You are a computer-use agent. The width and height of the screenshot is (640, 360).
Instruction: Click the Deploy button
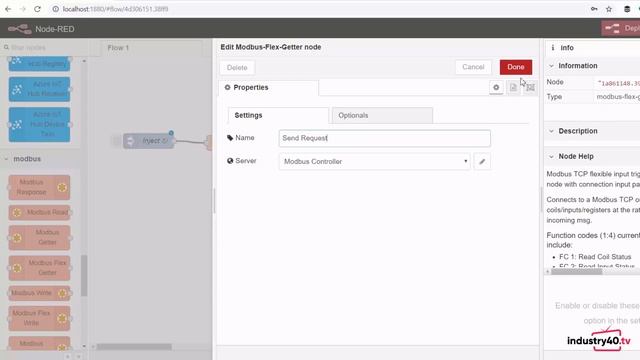click(621, 28)
